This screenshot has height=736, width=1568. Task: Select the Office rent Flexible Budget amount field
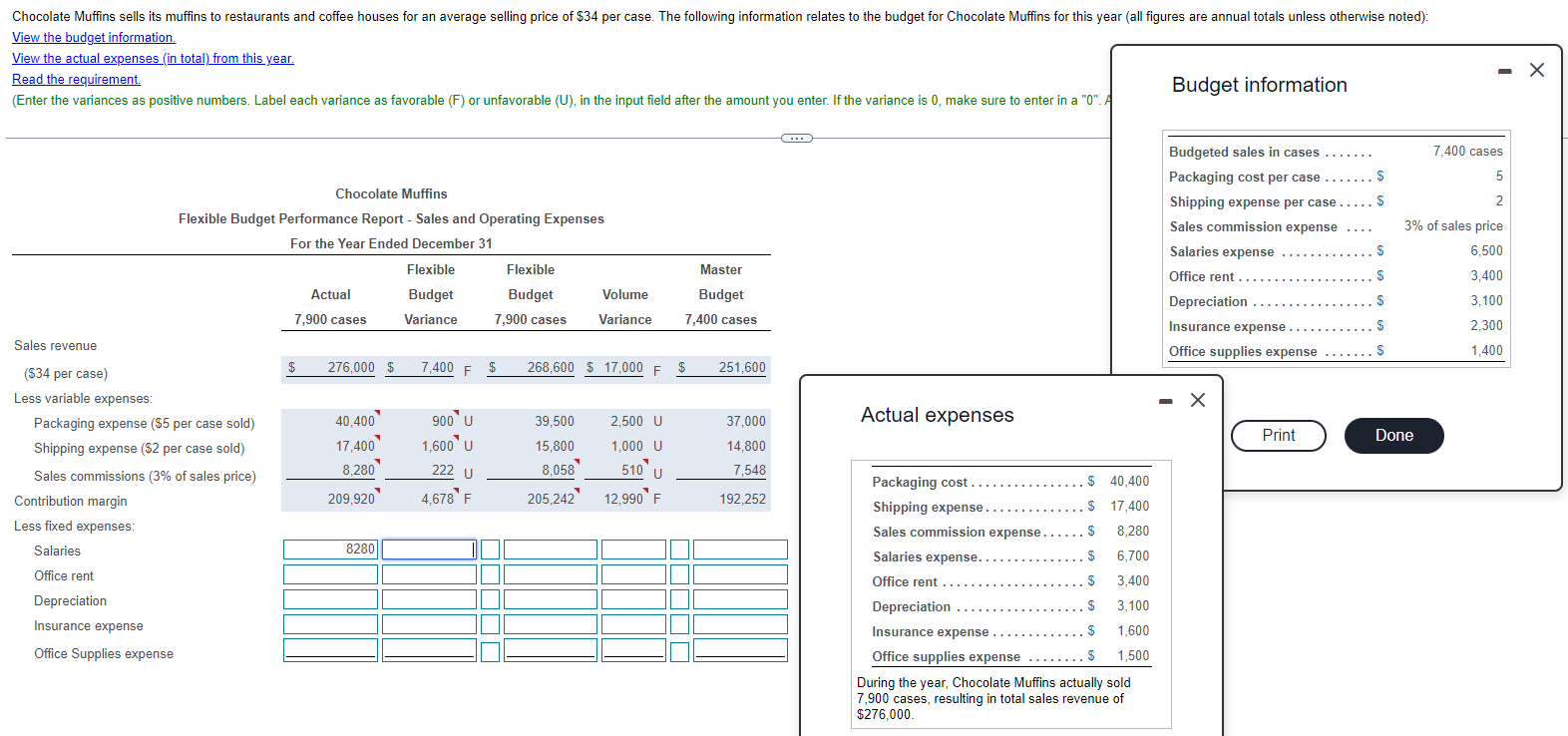550,574
